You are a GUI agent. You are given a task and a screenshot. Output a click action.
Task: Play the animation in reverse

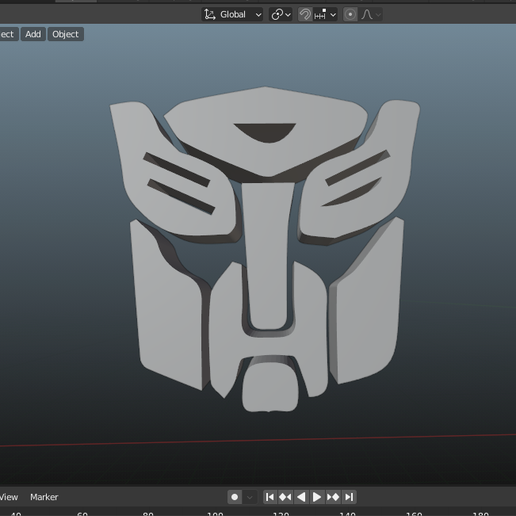(x=301, y=497)
